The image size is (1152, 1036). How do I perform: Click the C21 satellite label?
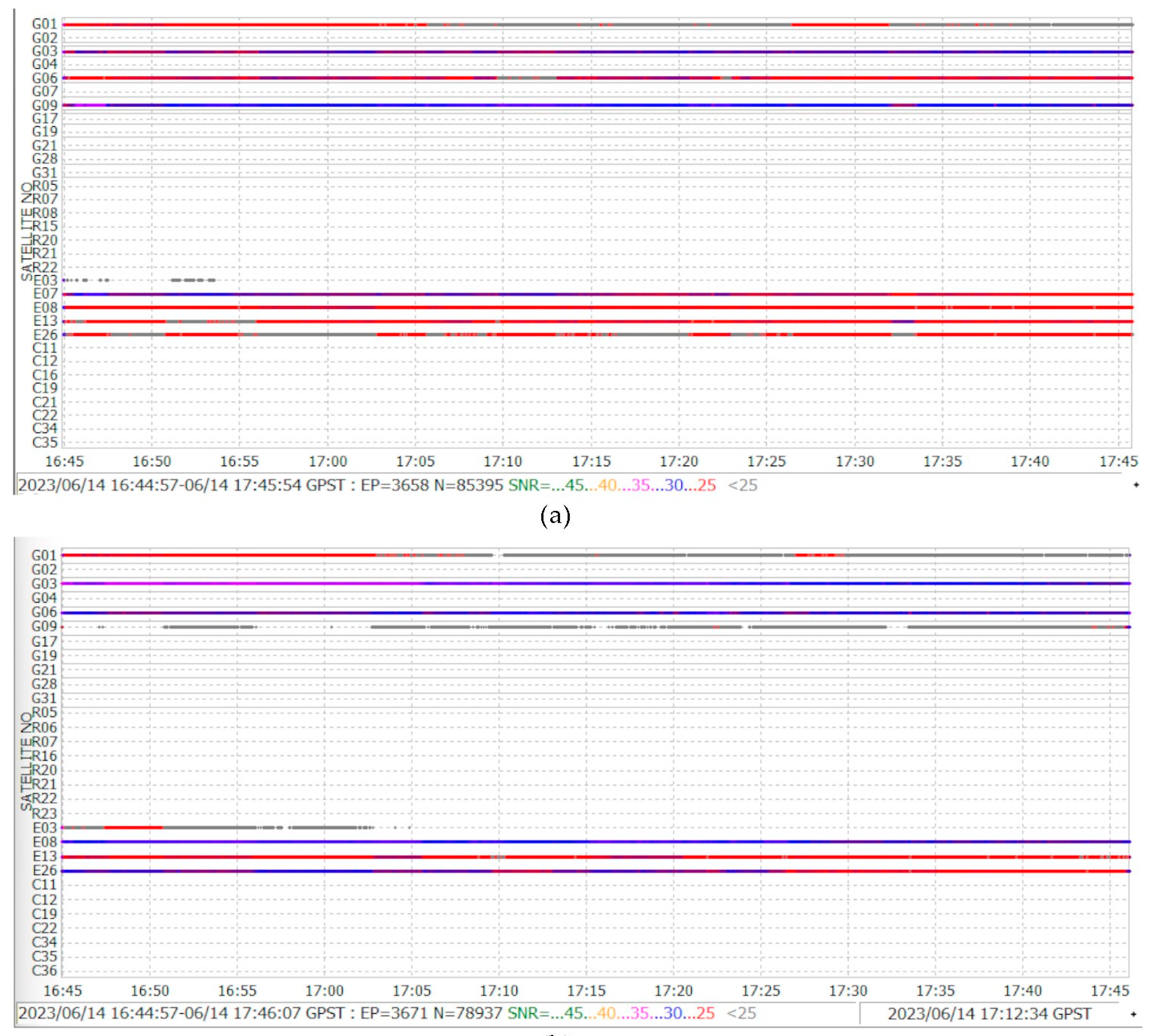[45, 402]
